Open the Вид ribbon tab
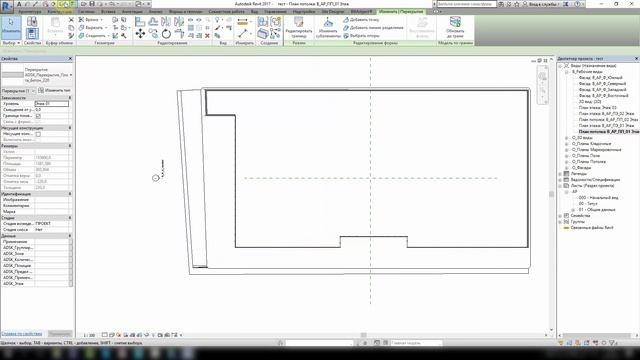The image size is (640, 360). (254, 12)
